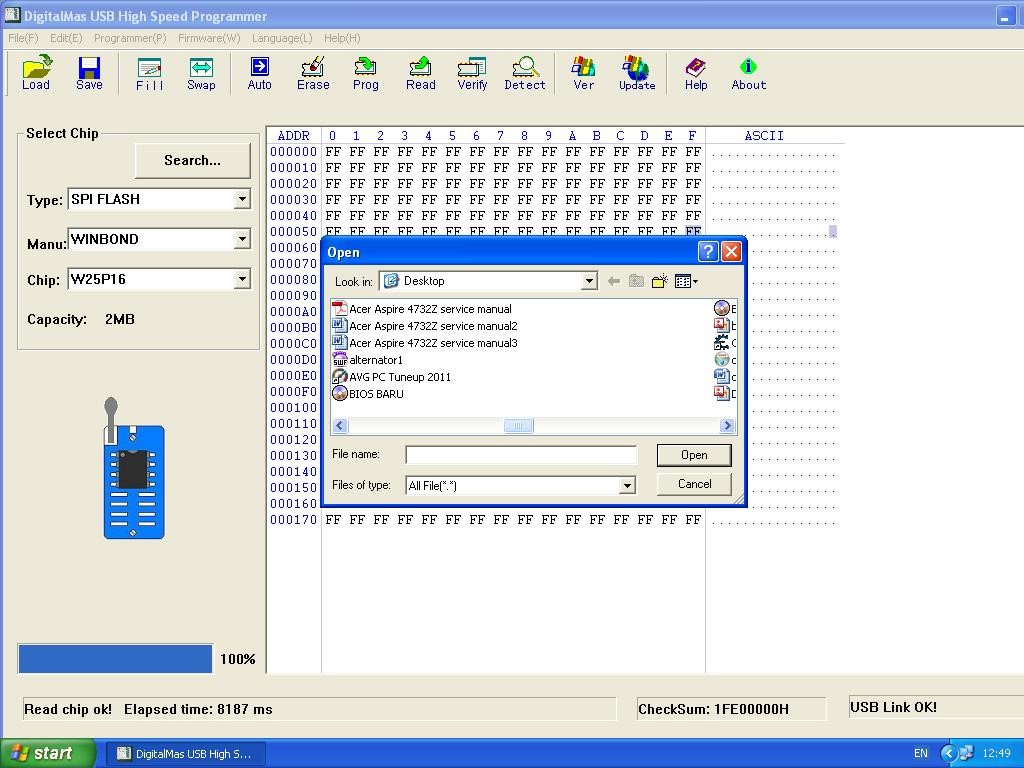Click the File name input field
This screenshot has height=768, width=1024.
[520, 455]
